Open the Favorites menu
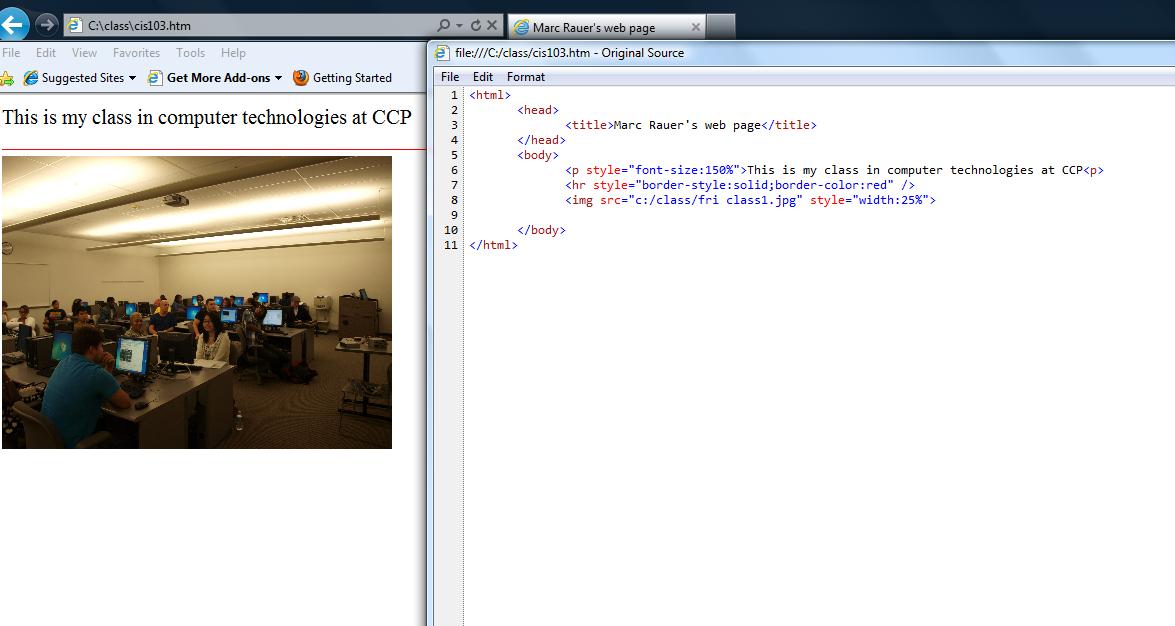This screenshot has width=1175, height=626. pyautogui.click(x=136, y=52)
